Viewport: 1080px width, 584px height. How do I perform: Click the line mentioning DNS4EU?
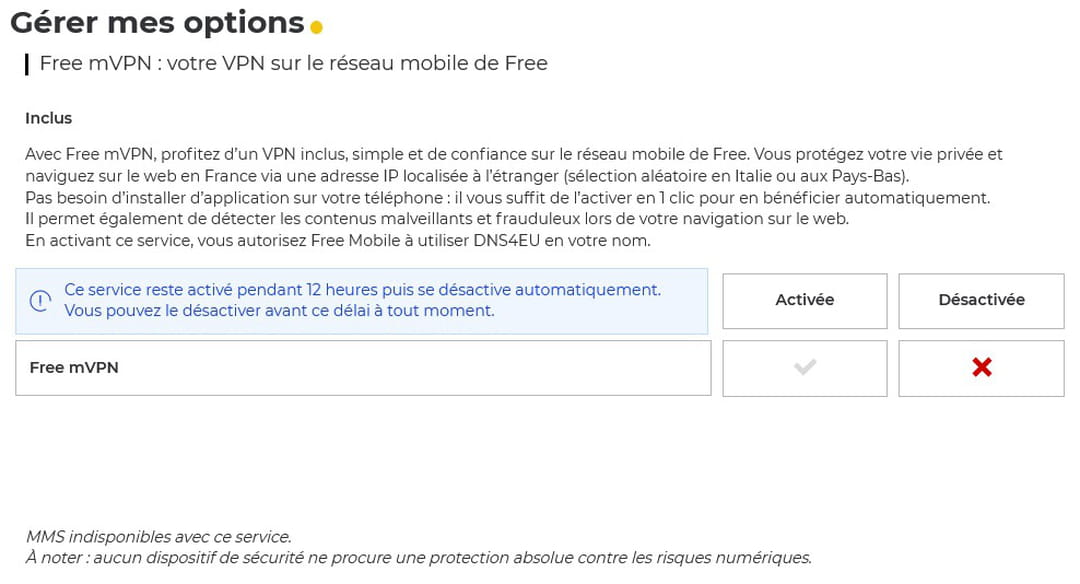click(337, 241)
